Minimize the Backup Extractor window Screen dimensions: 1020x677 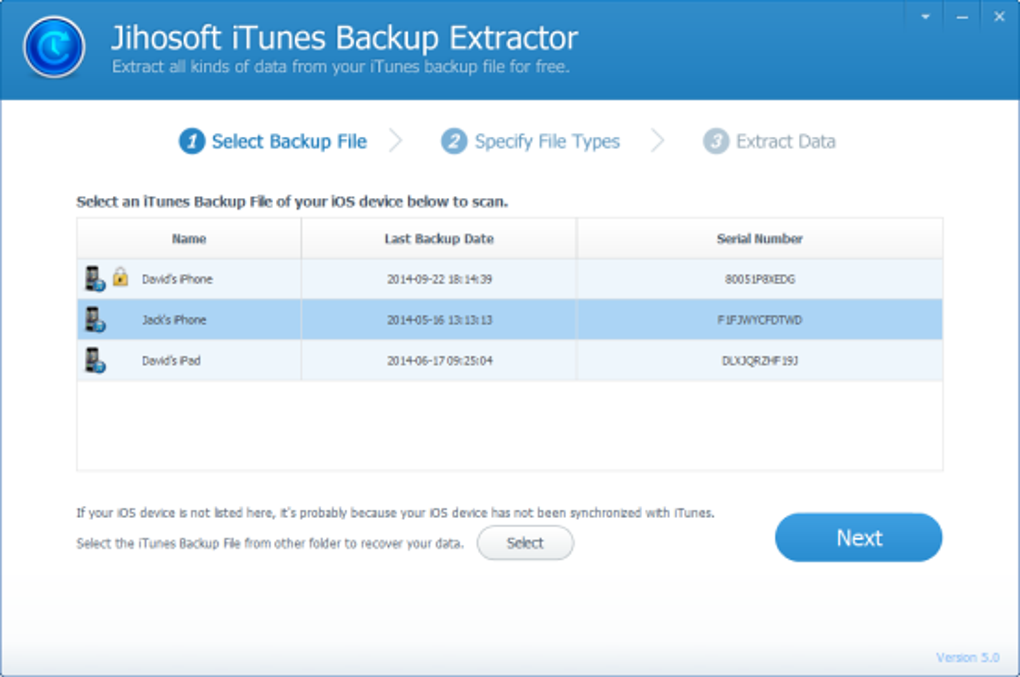[961, 17]
